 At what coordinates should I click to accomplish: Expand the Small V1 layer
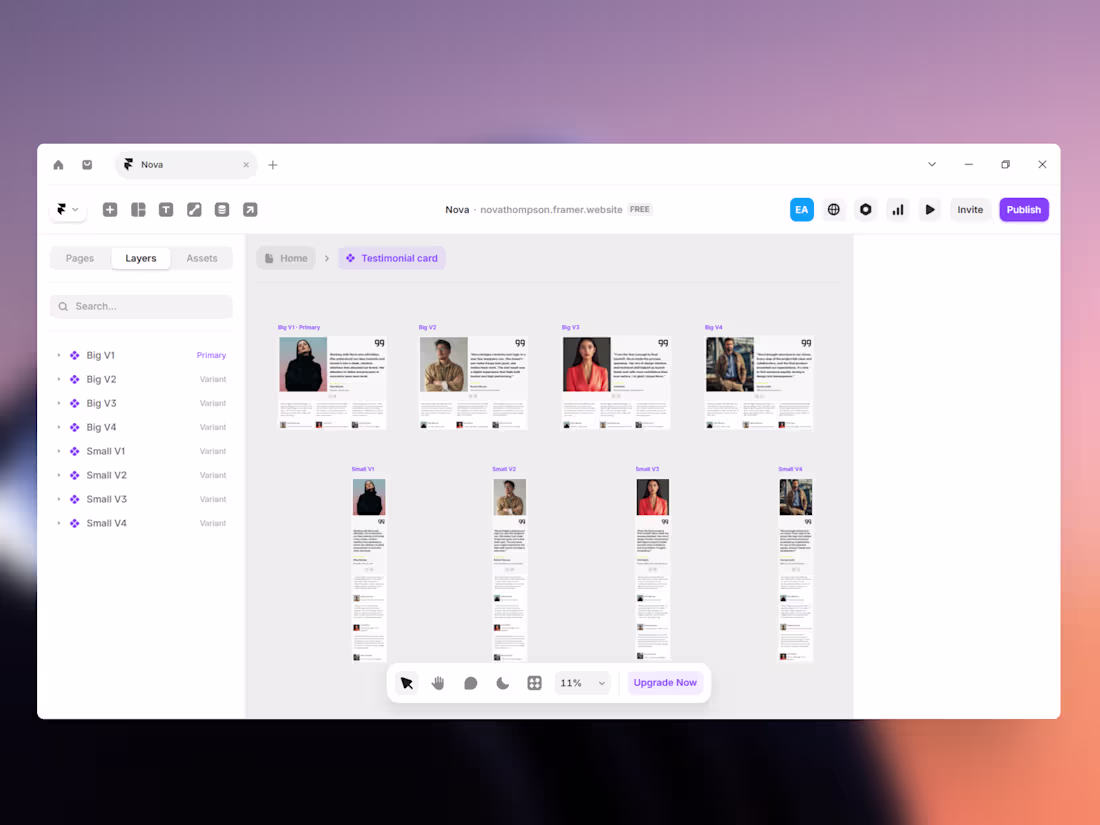click(x=59, y=451)
